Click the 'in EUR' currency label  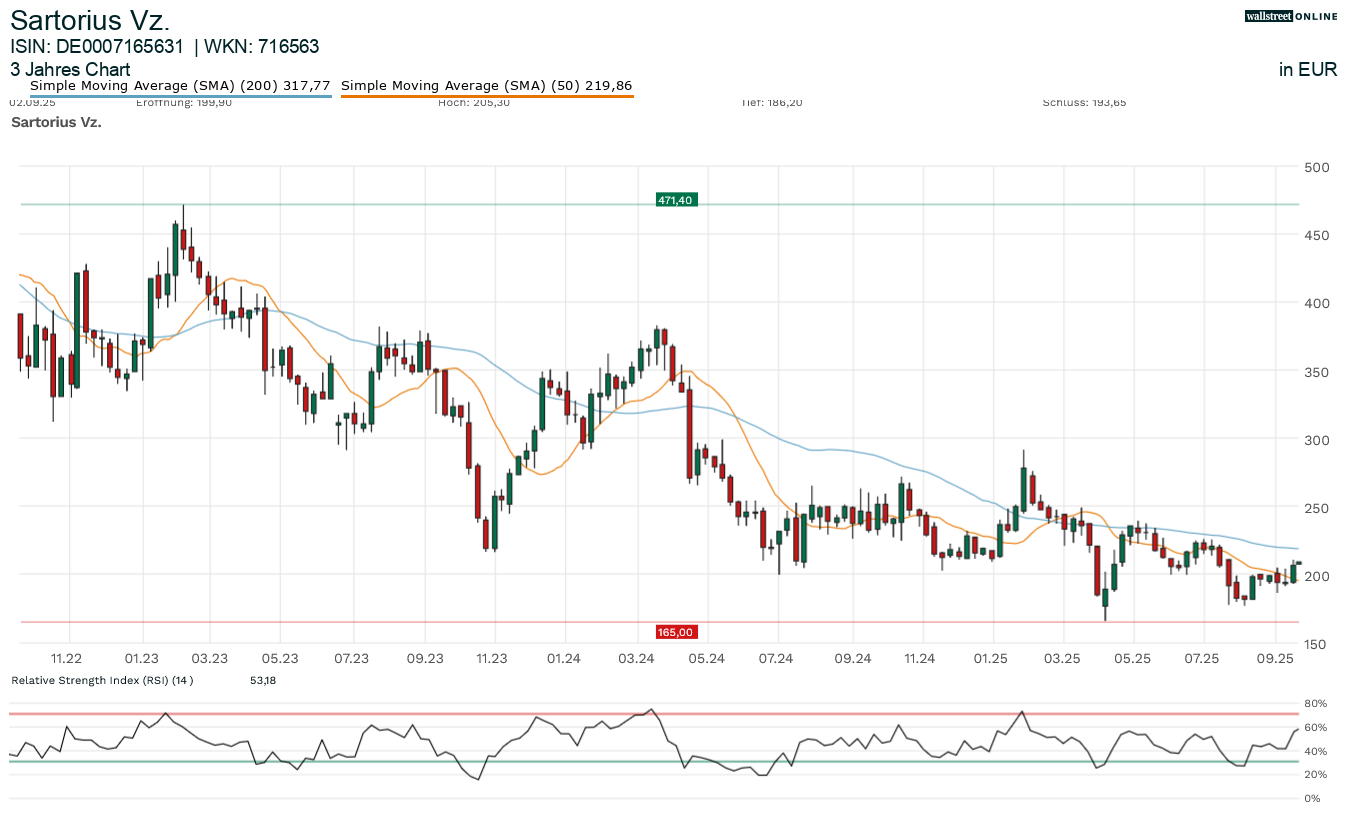tap(1308, 70)
